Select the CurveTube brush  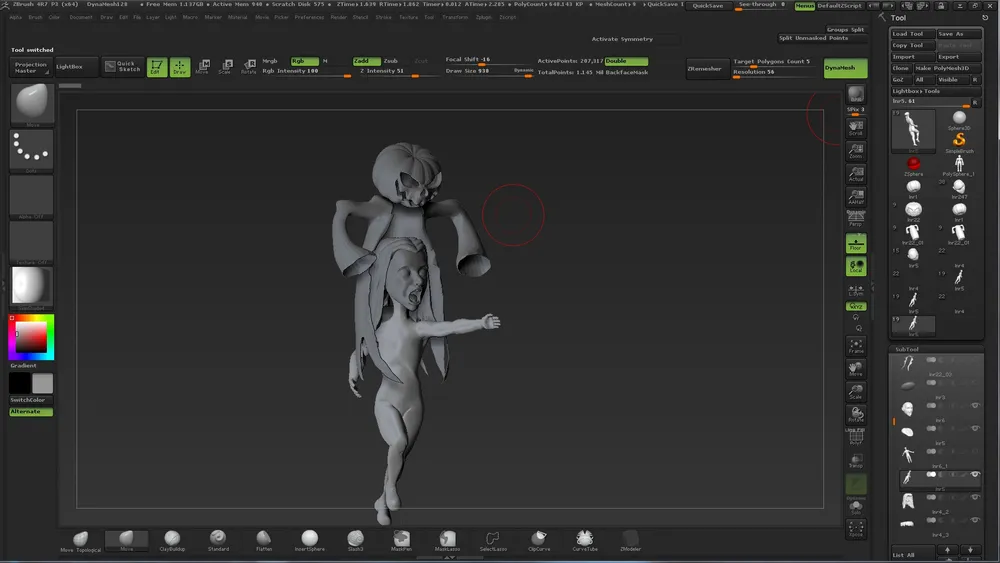585,540
